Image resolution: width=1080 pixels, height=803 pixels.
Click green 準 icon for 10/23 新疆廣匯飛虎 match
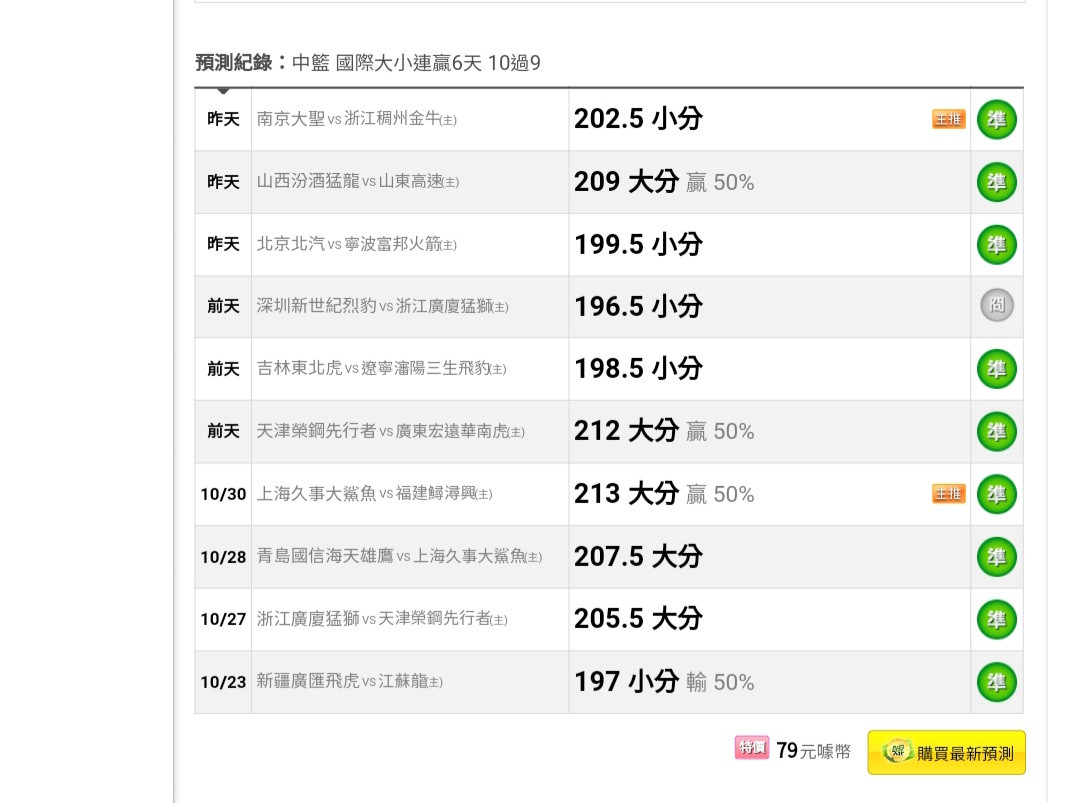pyautogui.click(x=997, y=682)
